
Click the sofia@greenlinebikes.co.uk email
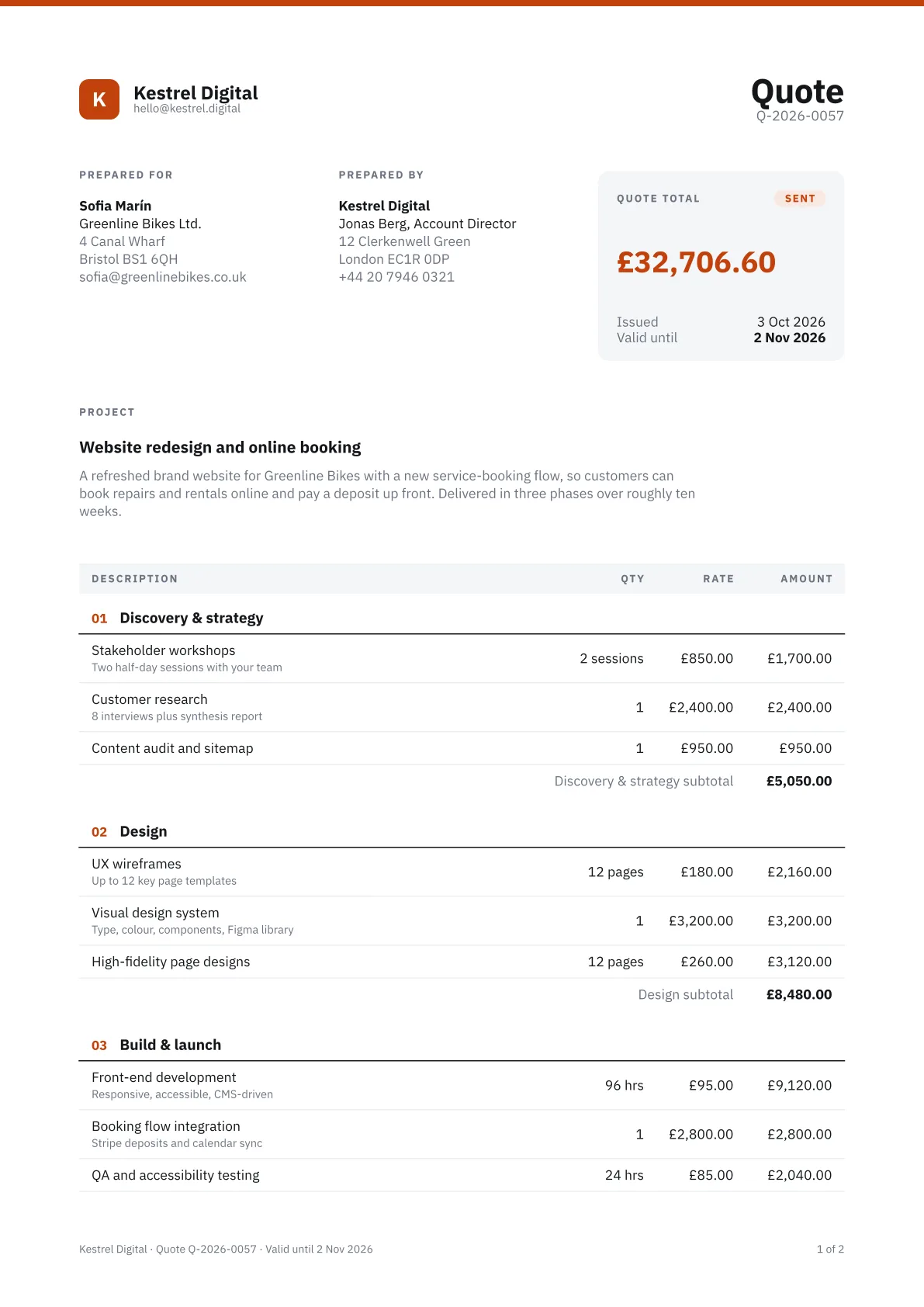(x=163, y=277)
